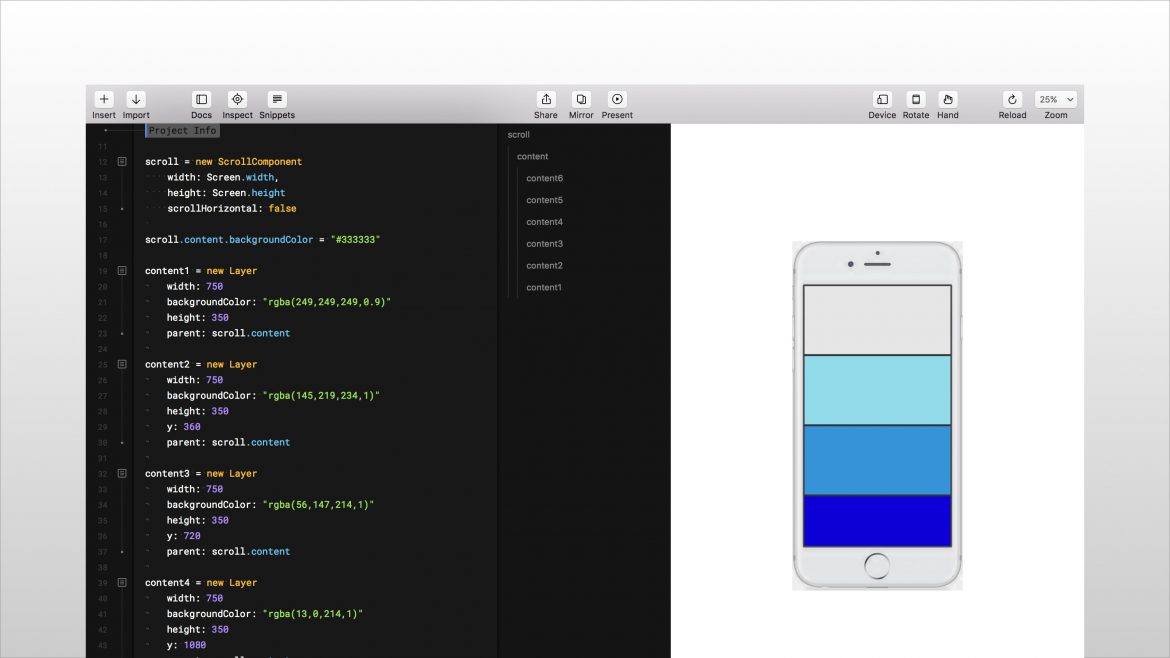Click the light gray block in preview
1170x658 pixels.
click(x=878, y=320)
